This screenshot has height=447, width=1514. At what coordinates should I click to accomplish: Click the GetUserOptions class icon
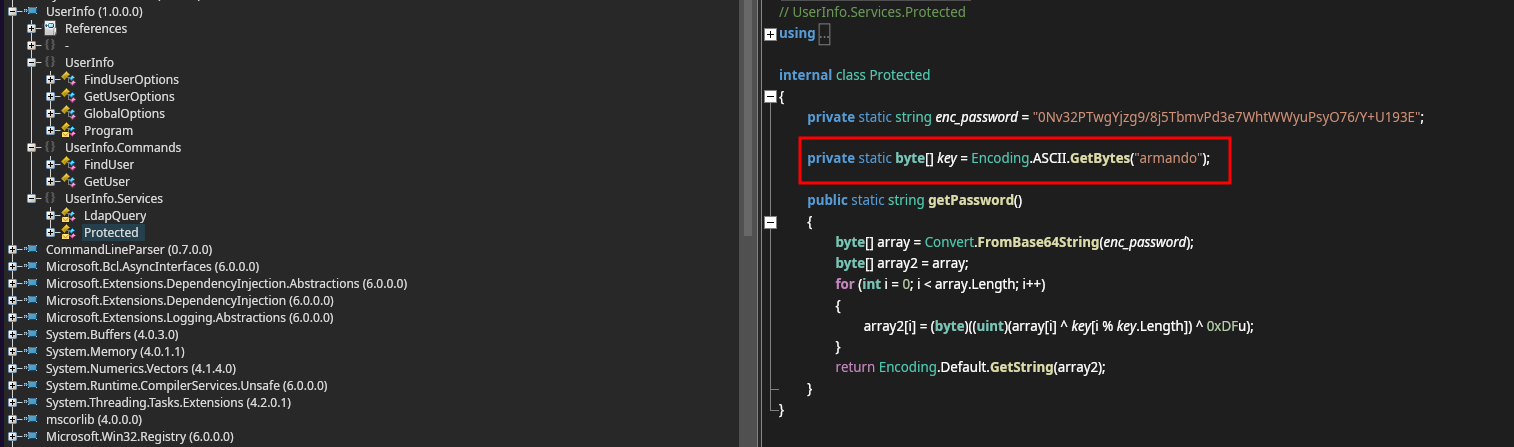pos(69,96)
